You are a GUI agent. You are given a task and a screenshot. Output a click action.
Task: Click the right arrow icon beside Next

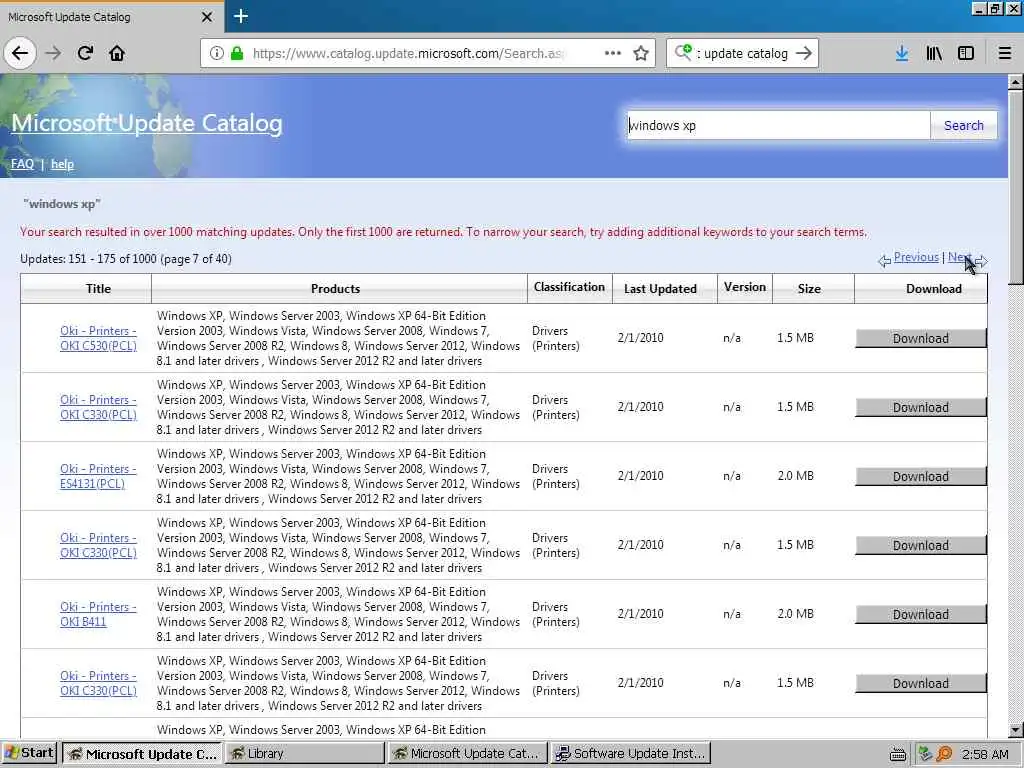point(981,261)
